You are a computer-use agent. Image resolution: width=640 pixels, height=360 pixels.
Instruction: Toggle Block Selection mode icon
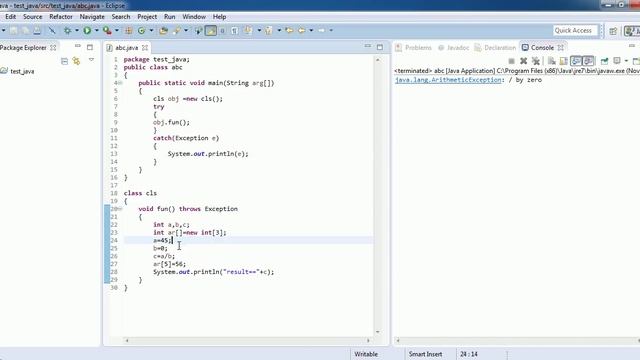(222, 30)
